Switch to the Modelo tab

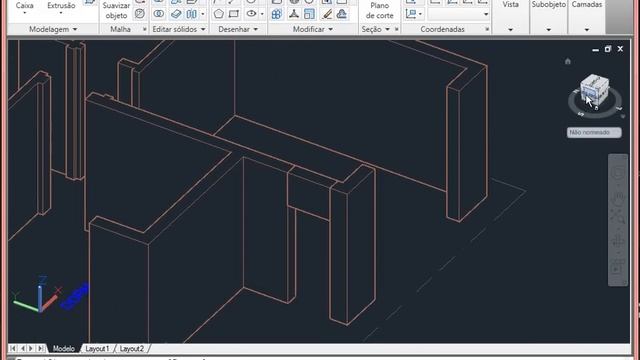[x=64, y=349]
